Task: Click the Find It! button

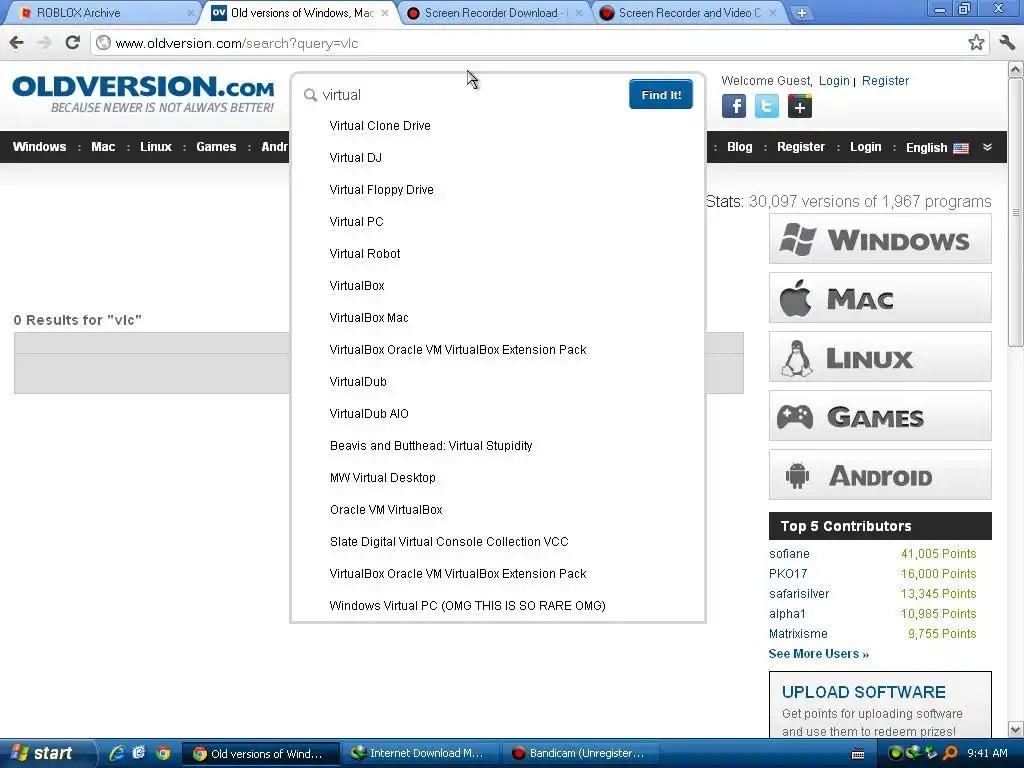Action: (661, 95)
